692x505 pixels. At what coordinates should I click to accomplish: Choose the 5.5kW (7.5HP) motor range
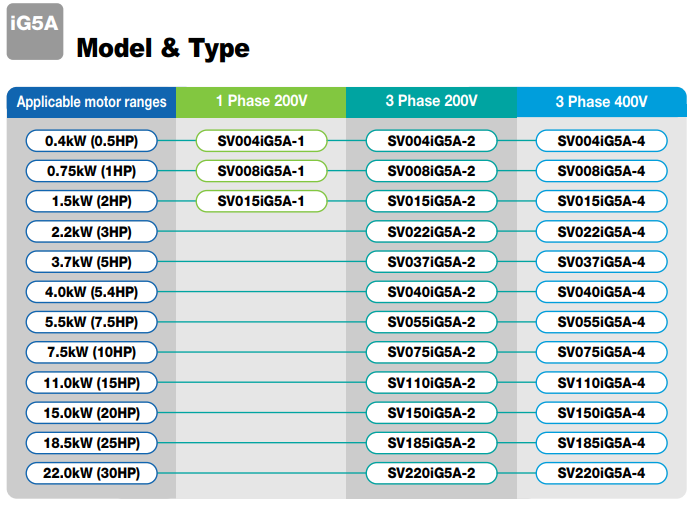tap(91, 322)
